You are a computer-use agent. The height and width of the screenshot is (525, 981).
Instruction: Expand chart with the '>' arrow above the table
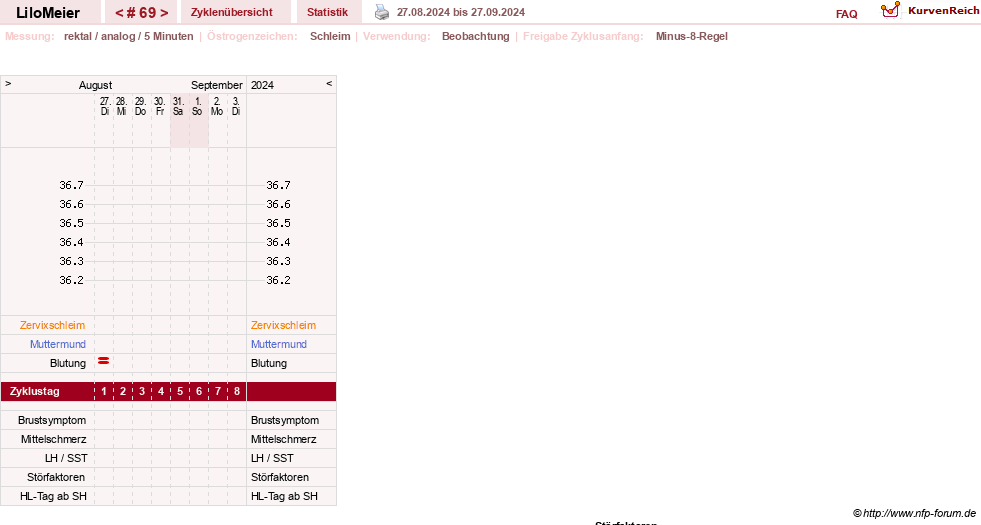tap(8, 83)
